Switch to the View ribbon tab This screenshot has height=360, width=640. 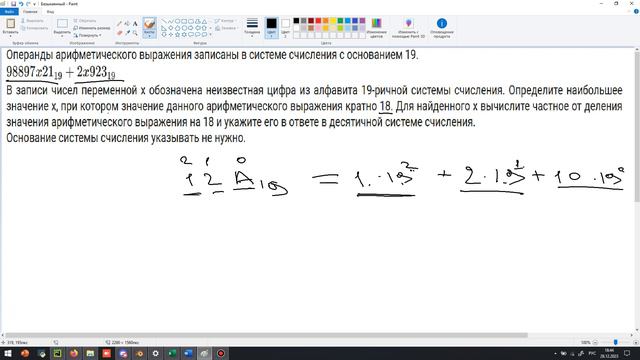tap(50, 12)
